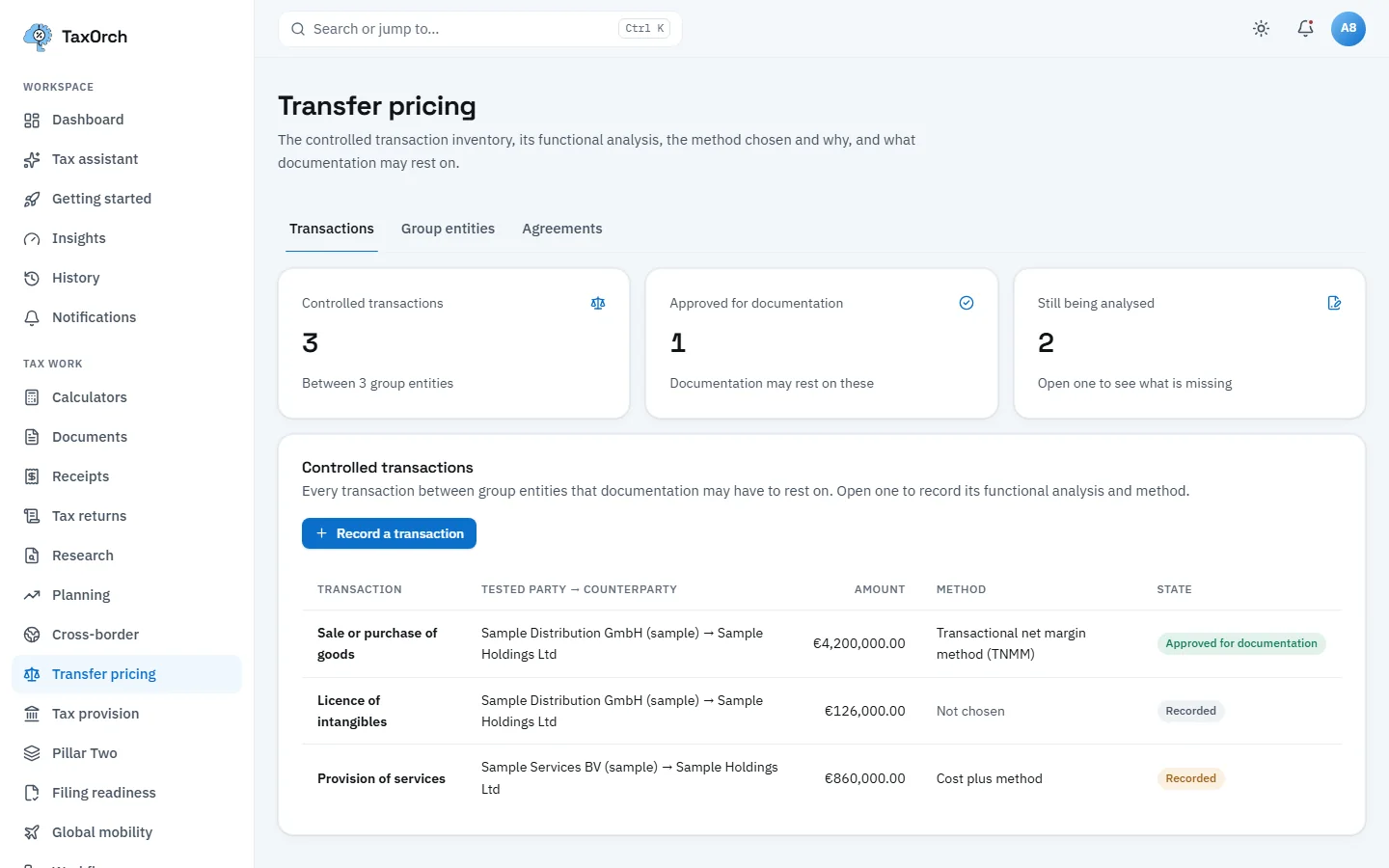The width and height of the screenshot is (1389, 868).
Task: Focus the Search or jump to field
Action: pos(479,29)
